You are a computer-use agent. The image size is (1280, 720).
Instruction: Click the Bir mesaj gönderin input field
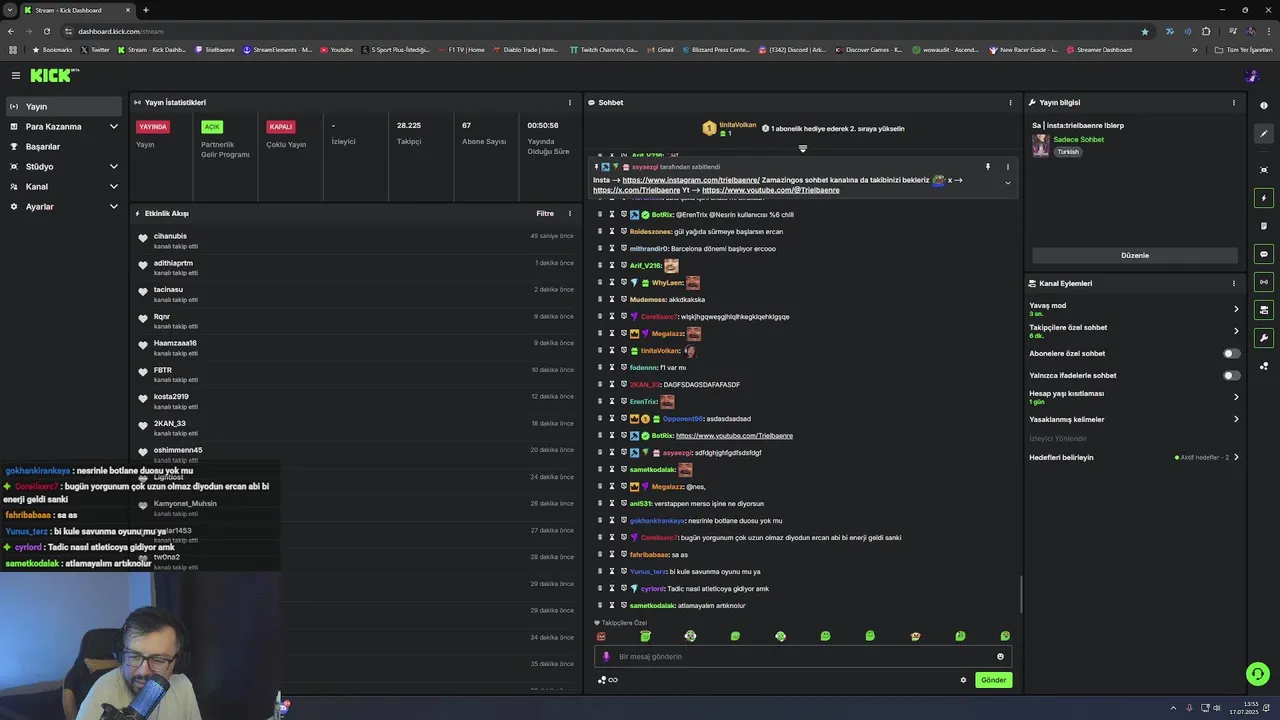[802, 657]
